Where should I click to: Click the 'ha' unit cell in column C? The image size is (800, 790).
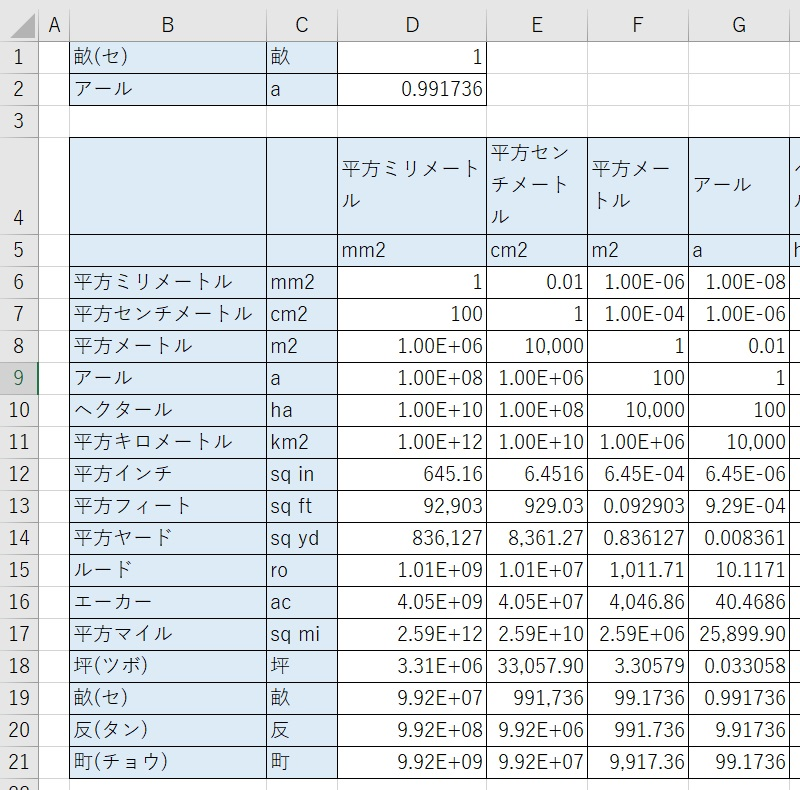(x=302, y=410)
